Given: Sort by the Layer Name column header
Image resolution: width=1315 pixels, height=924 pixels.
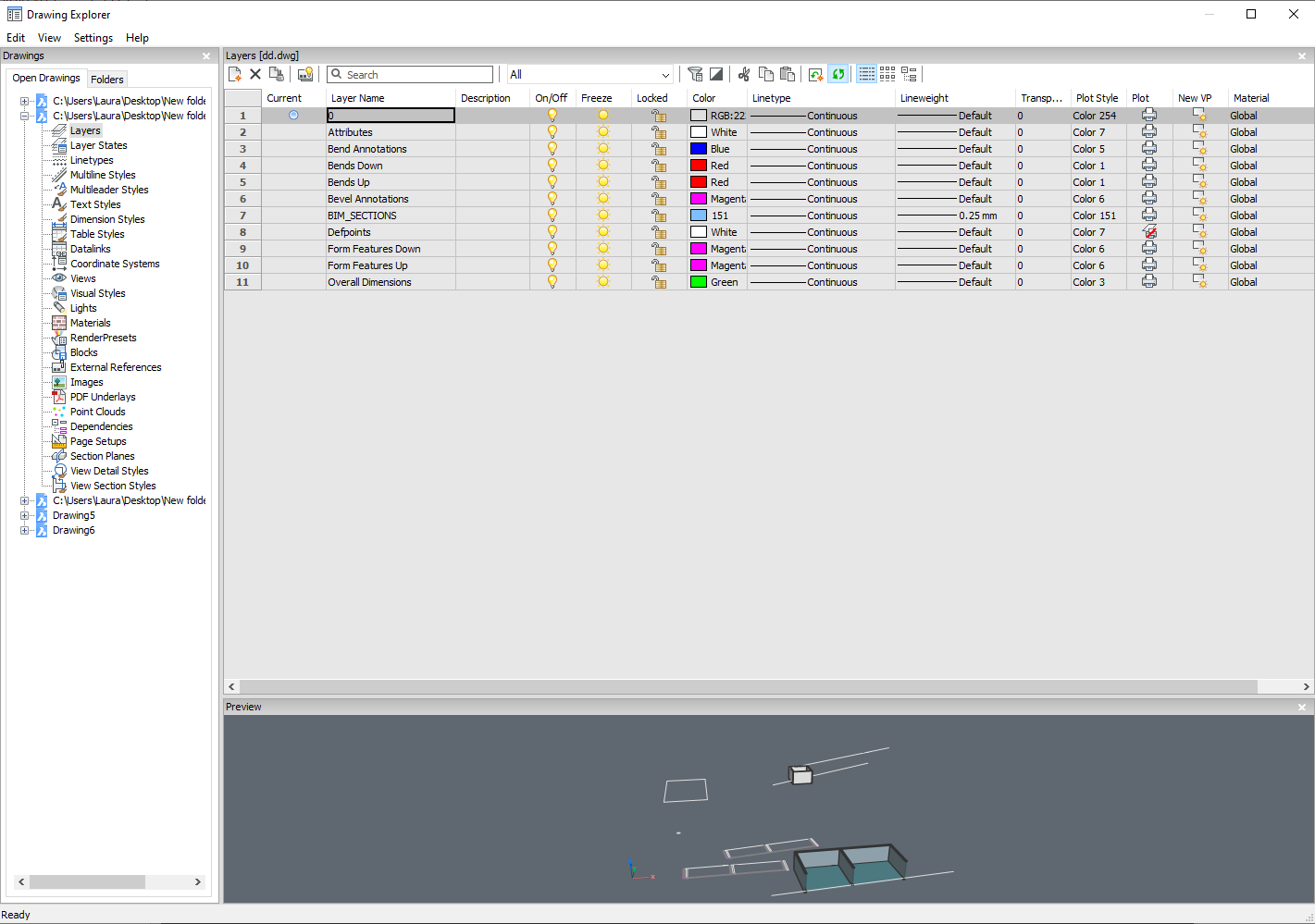Looking at the screenshot, I should 358,98.
